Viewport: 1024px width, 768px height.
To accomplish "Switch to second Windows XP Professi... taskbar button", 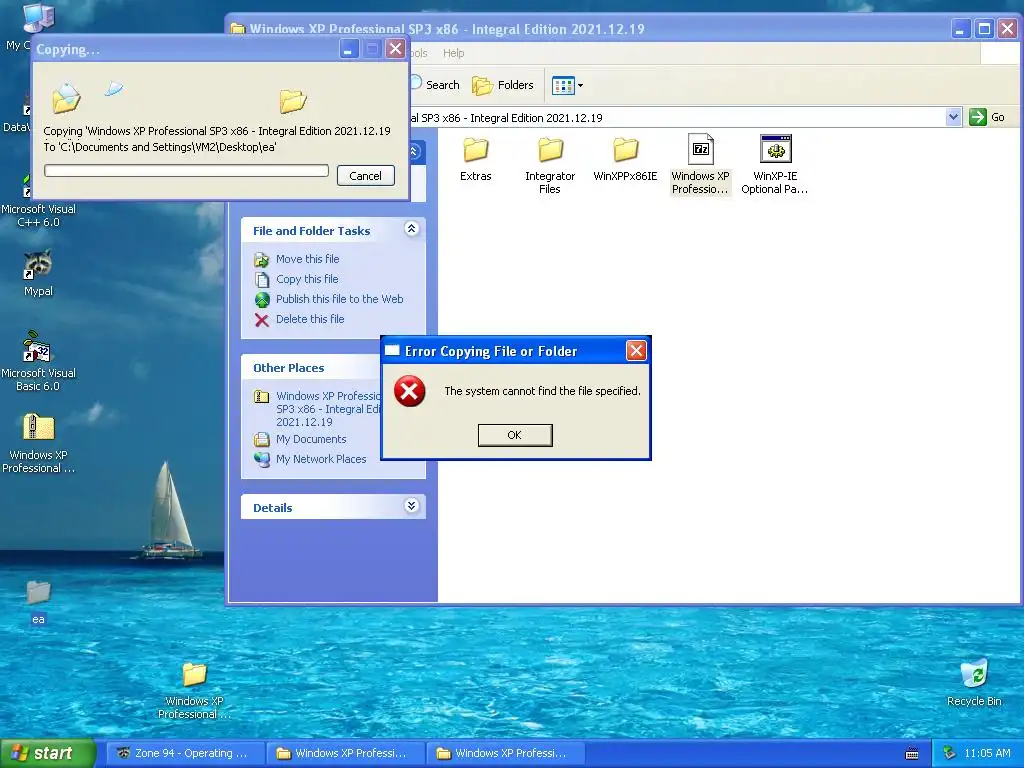I will [505, 753].
